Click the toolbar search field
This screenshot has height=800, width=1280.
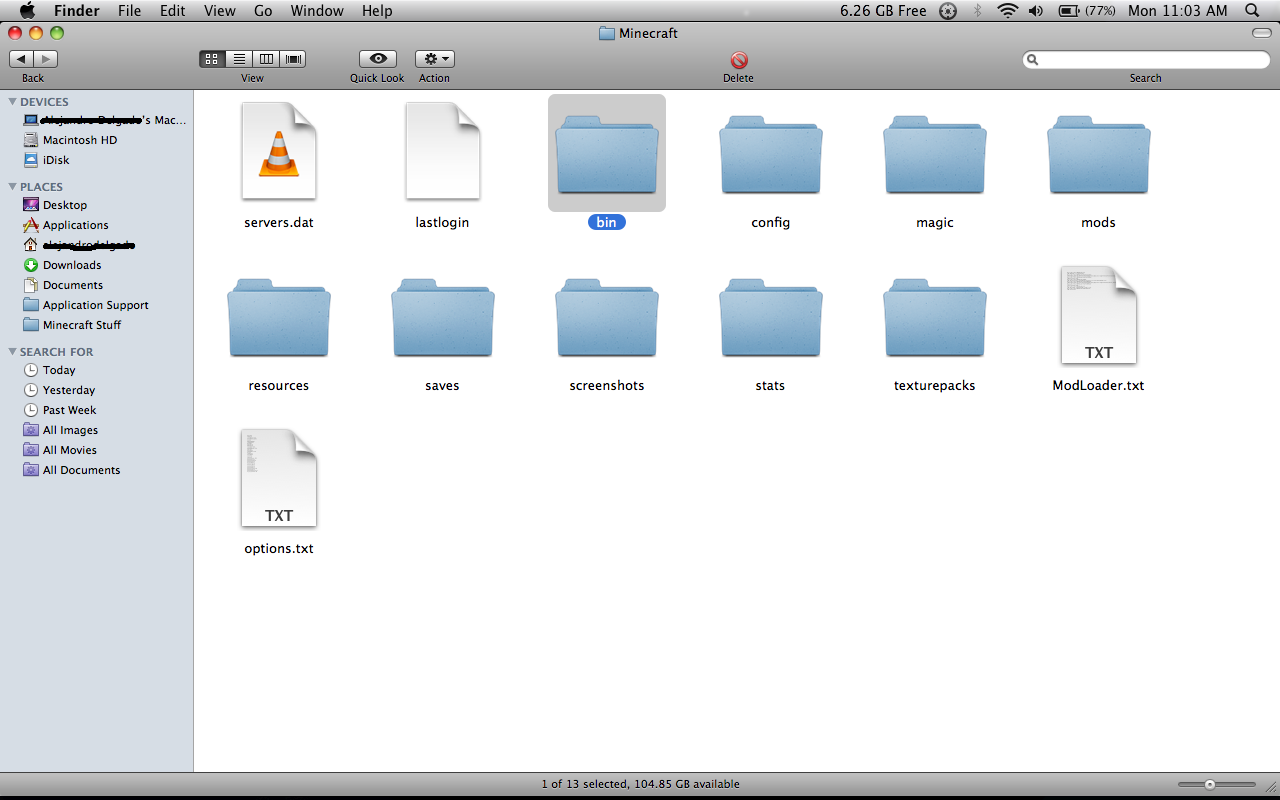(x=1146, y=60)
